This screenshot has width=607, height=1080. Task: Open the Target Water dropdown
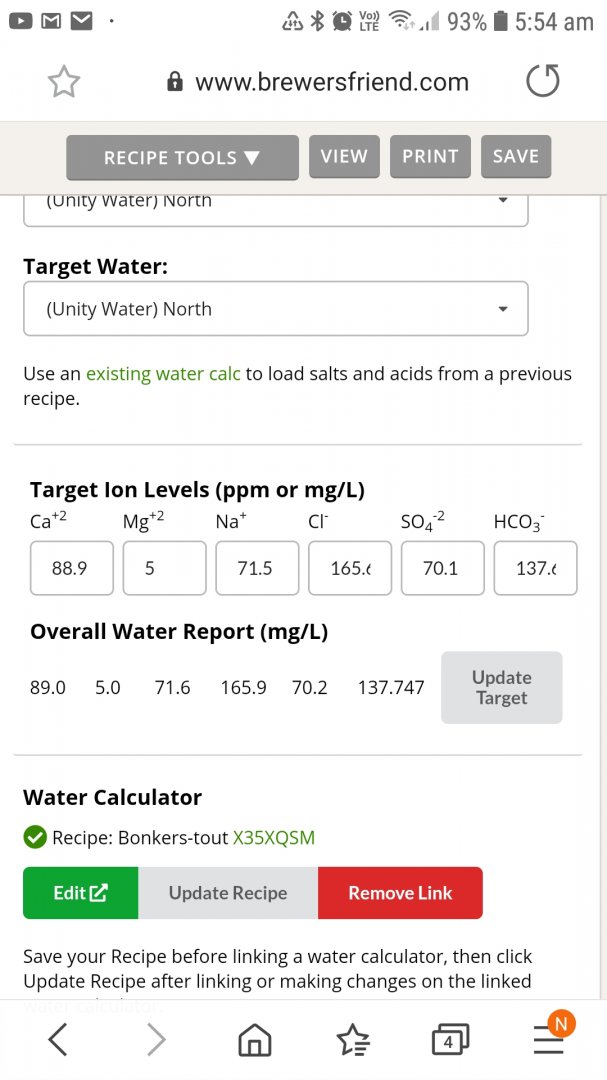click(275, 309)
